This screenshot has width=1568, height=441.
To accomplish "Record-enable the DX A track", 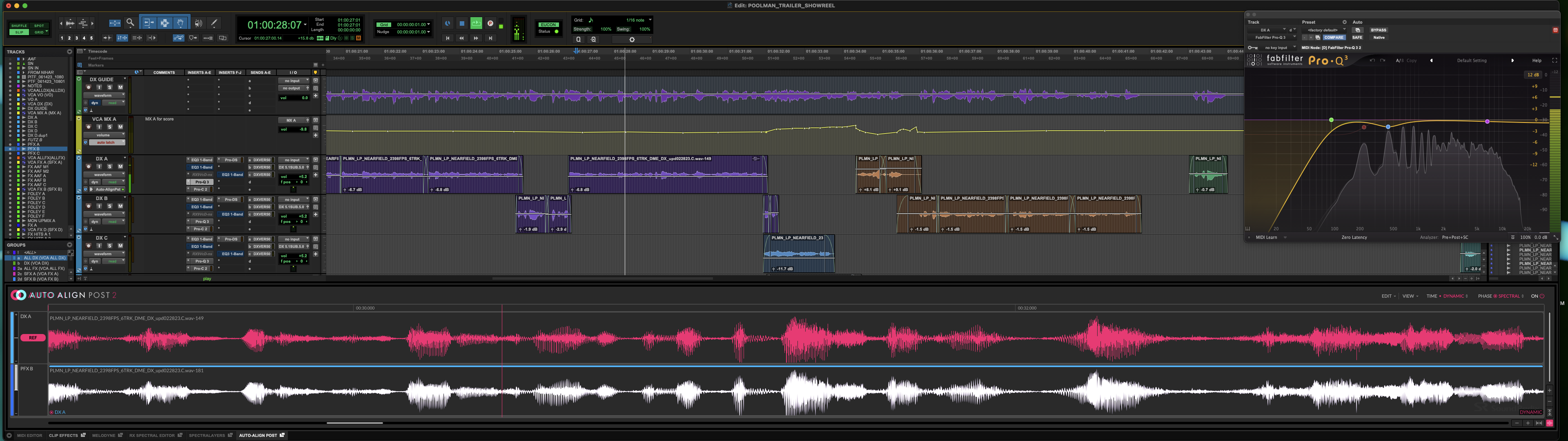I will [89, 166].
